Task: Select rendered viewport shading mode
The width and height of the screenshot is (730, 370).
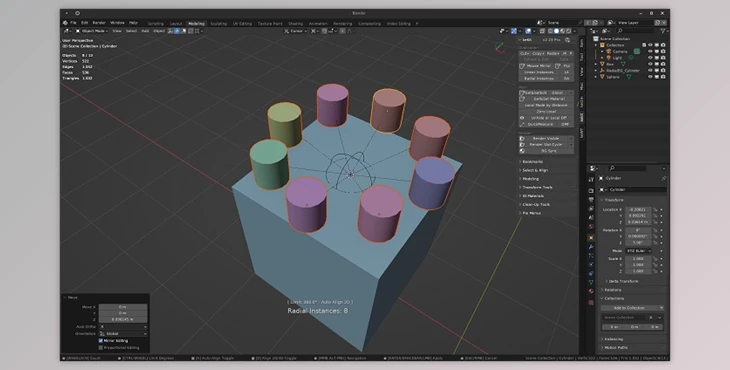Action: [x=568, y=31]
